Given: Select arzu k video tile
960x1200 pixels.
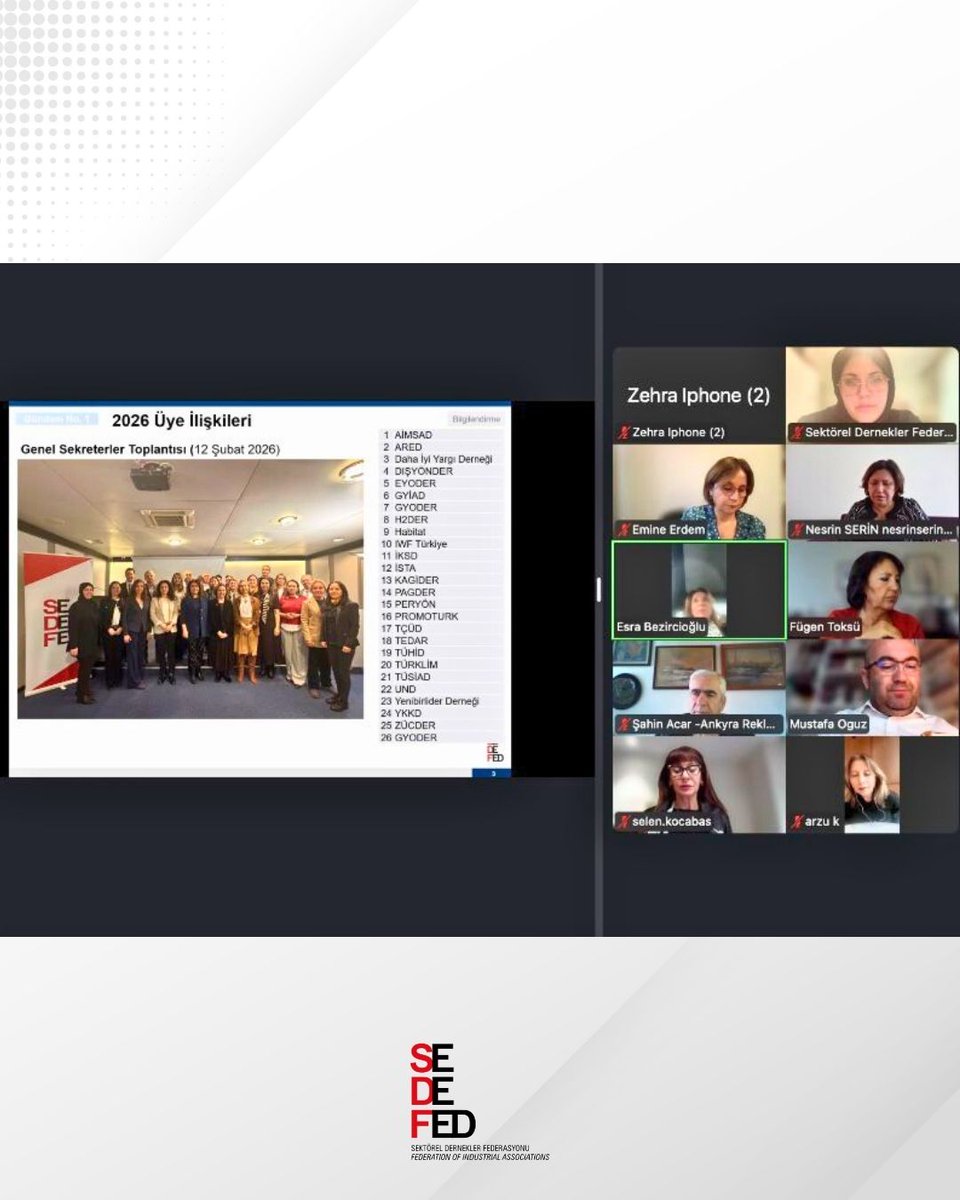Looking at the screenshot, I should click(872, 785).
